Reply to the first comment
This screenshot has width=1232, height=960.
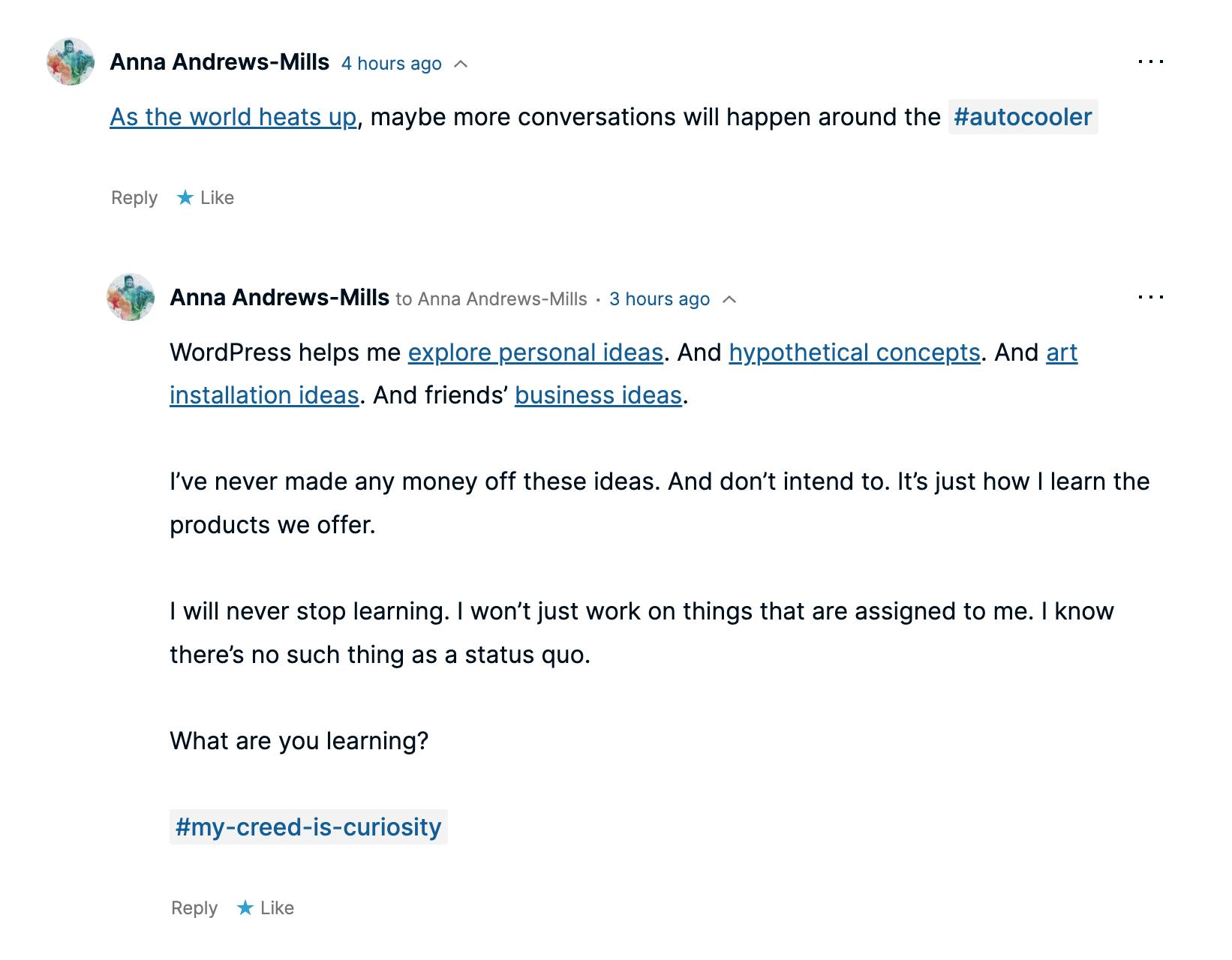pos(134,197)
